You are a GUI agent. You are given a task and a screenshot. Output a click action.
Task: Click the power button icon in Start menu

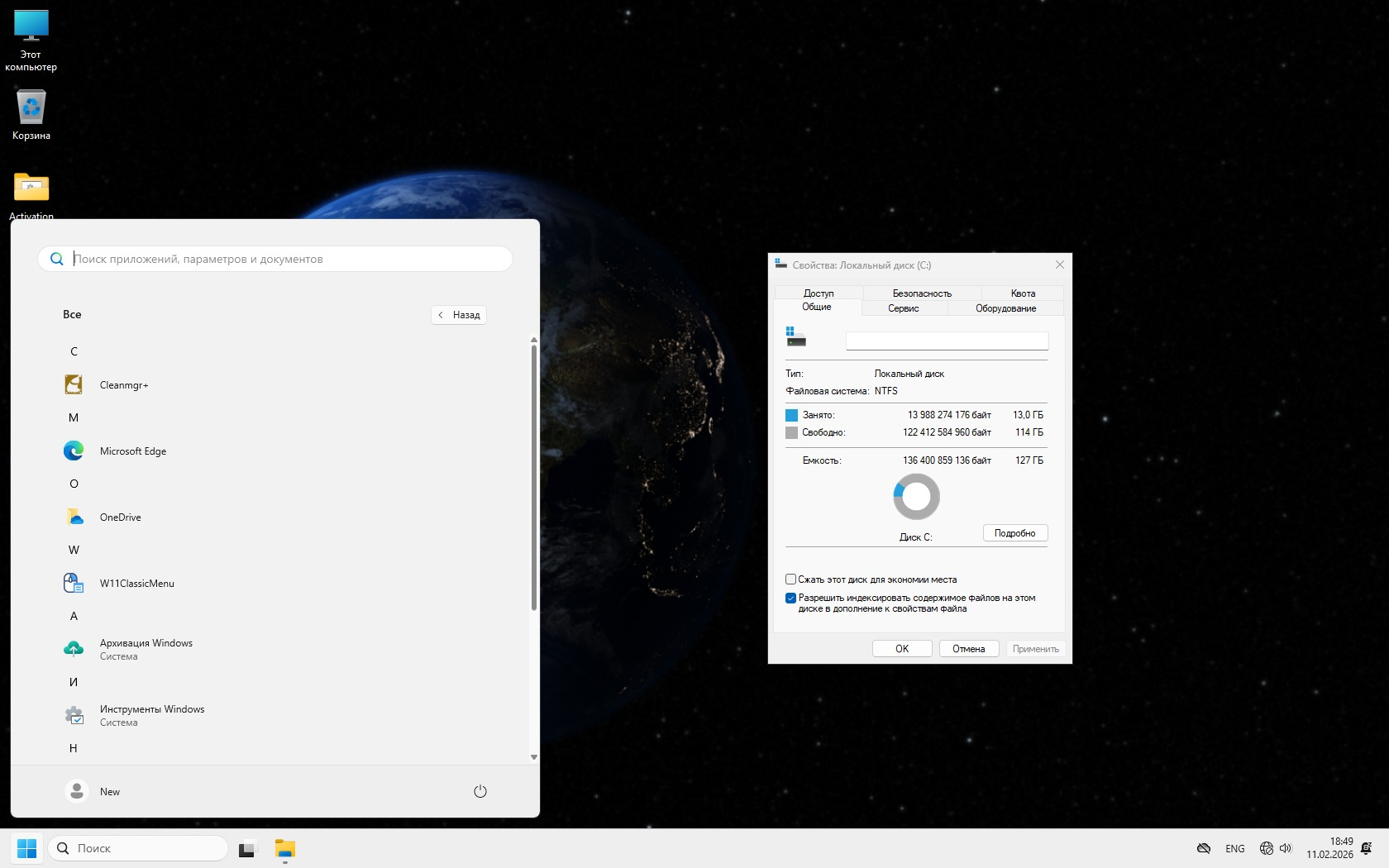click(x=480, y=791)
